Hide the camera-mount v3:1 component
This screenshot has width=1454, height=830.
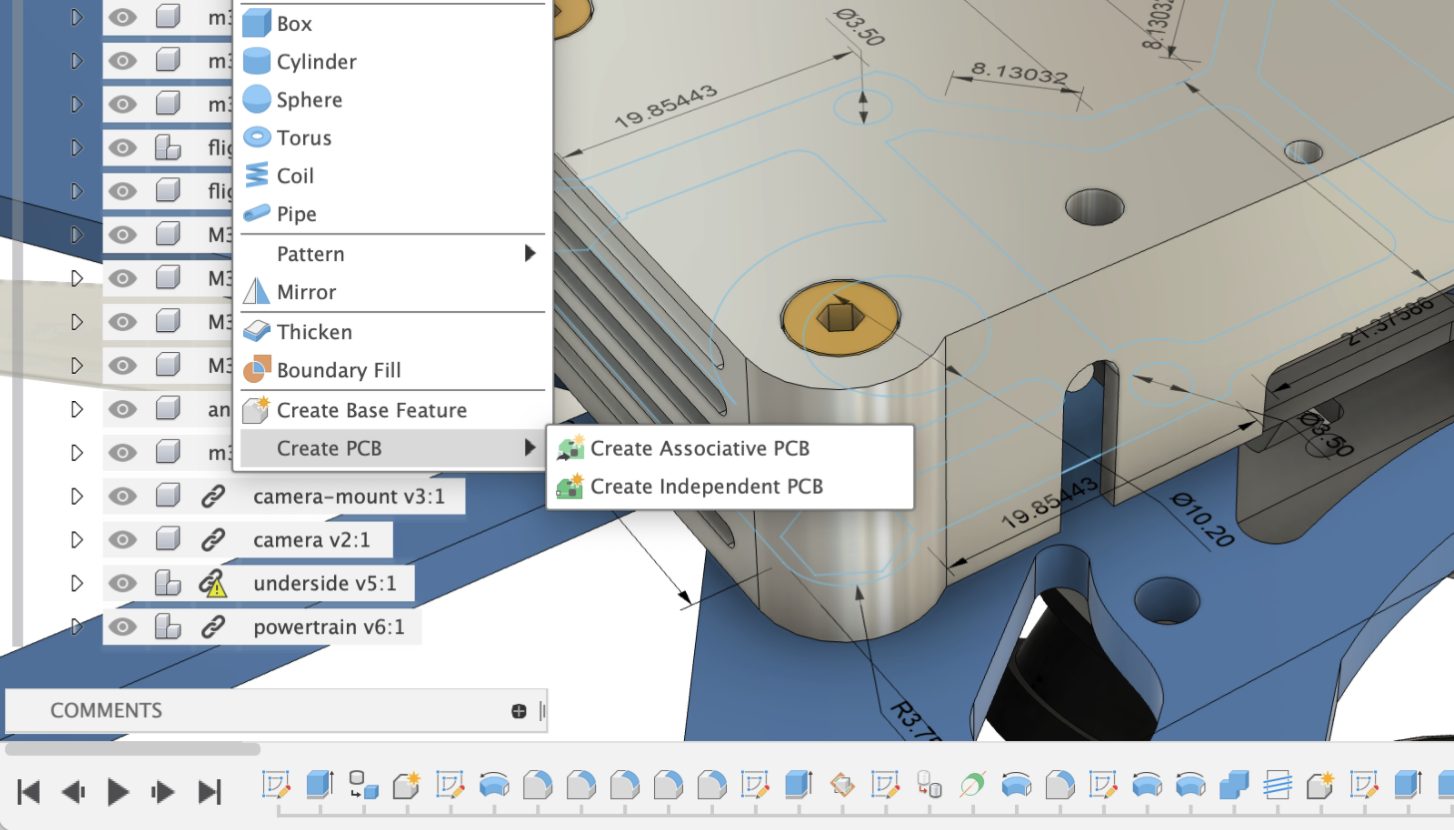tap(122, 496)
